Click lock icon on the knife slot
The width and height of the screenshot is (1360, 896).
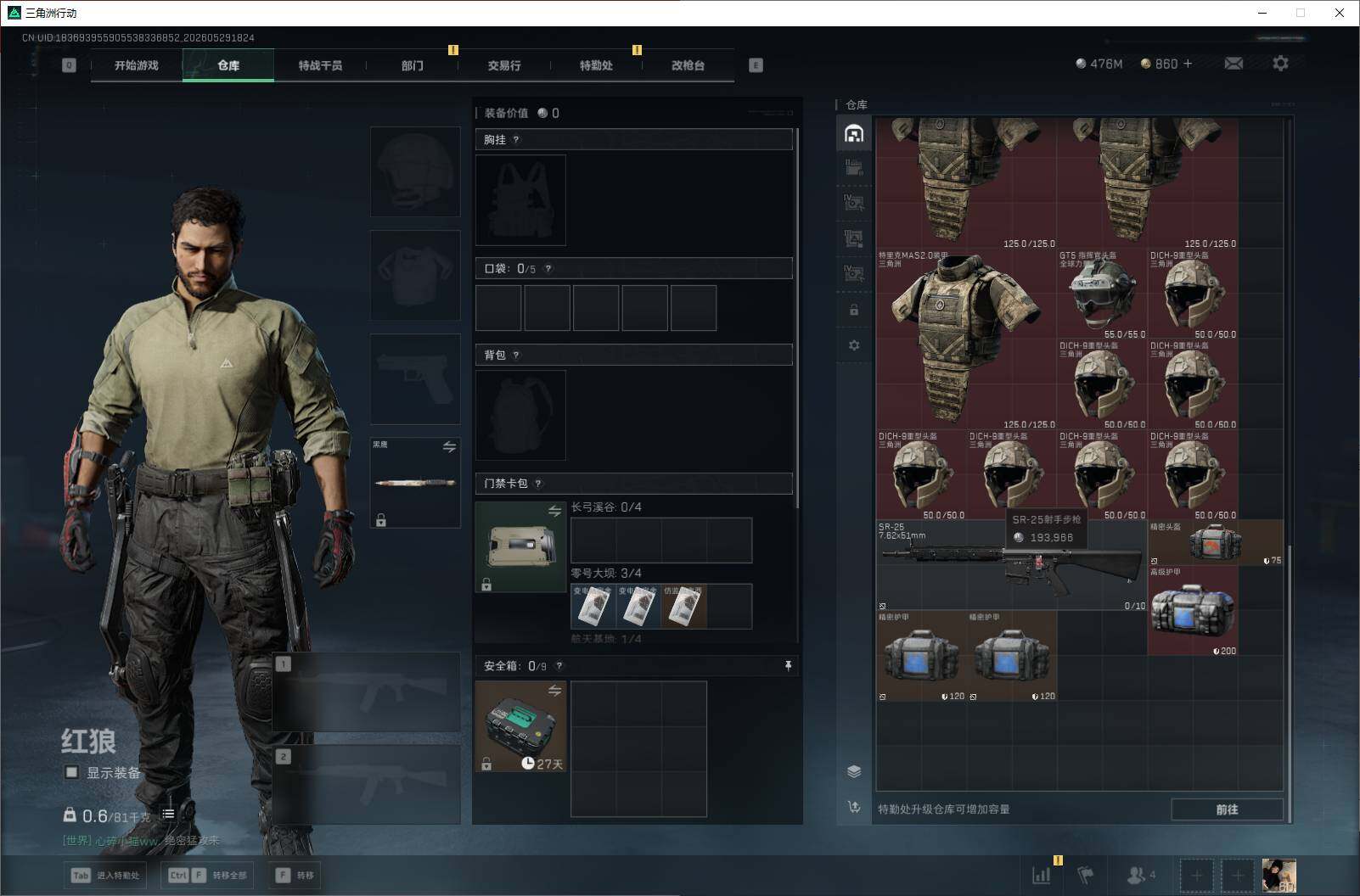381,520
